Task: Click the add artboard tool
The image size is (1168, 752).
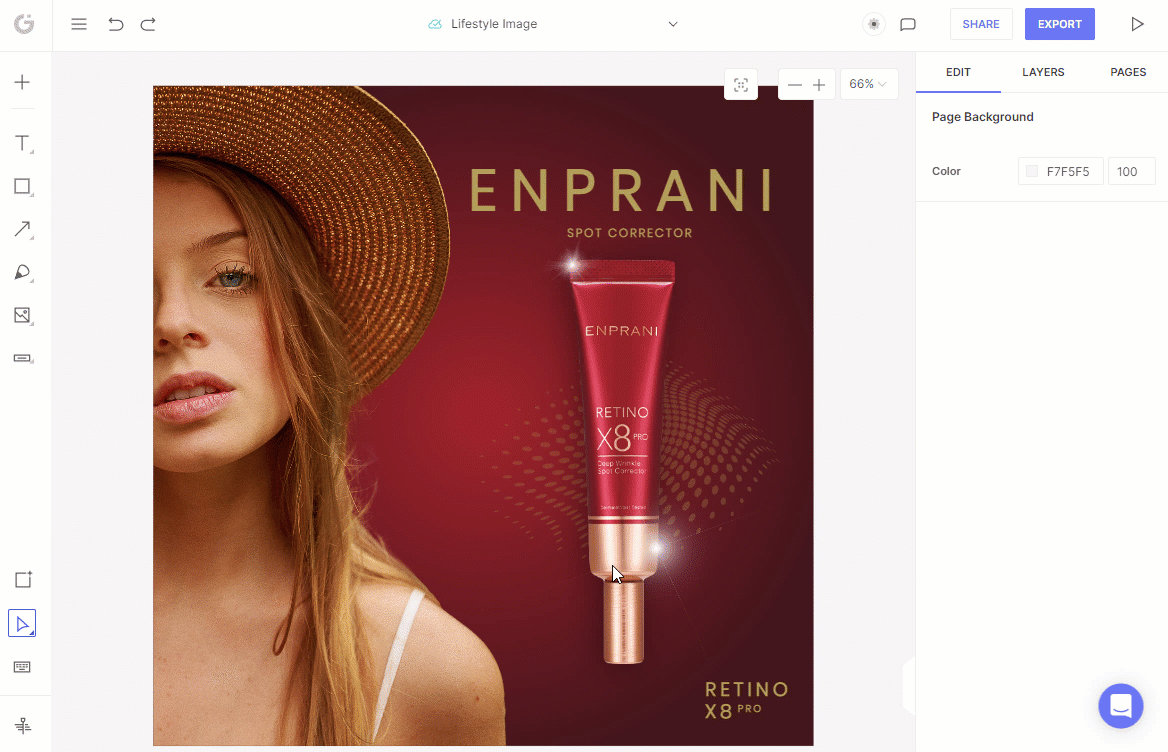Action: 23,579
